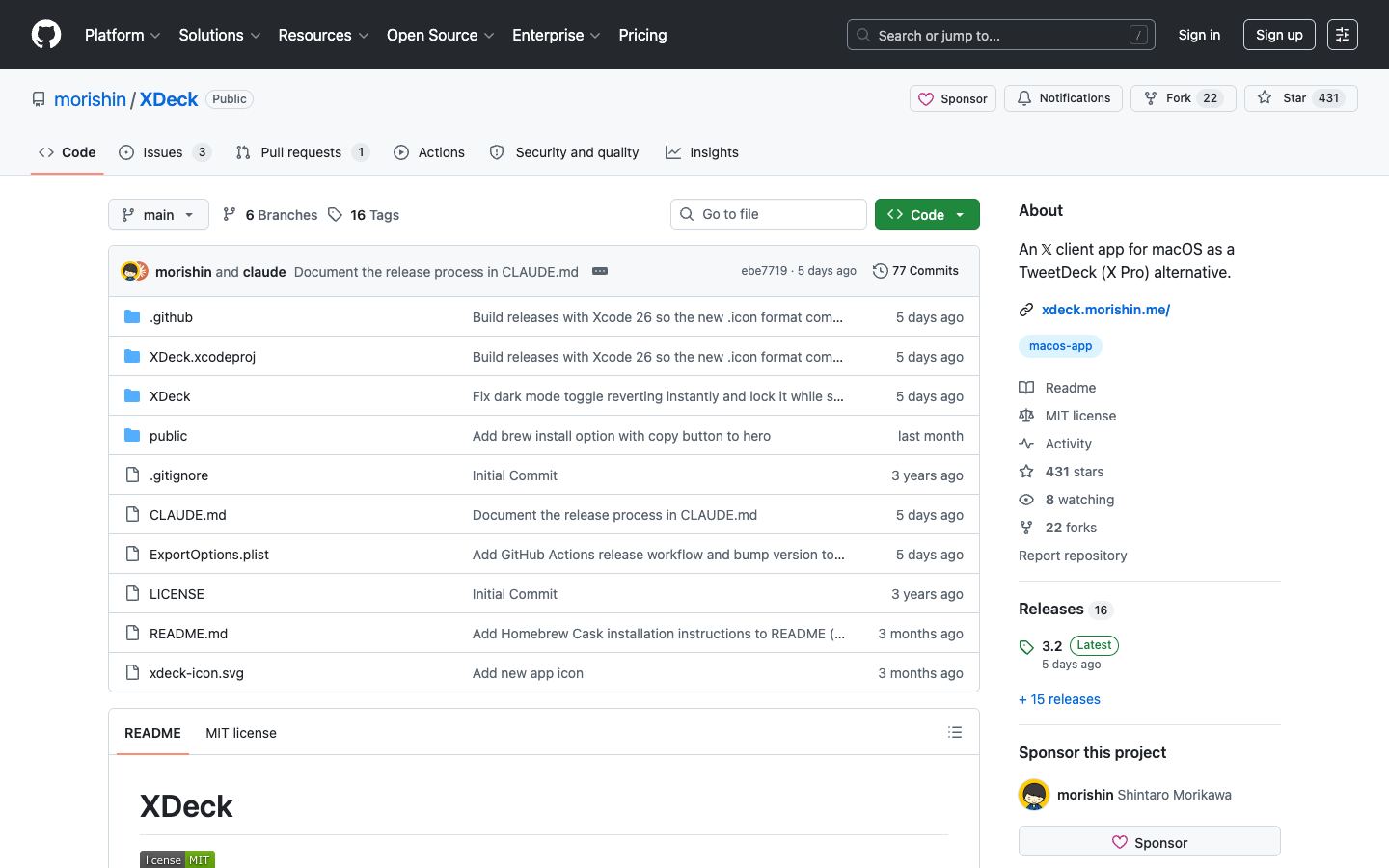Click the CLAUDE.md file icon

(x=132, y=515)
